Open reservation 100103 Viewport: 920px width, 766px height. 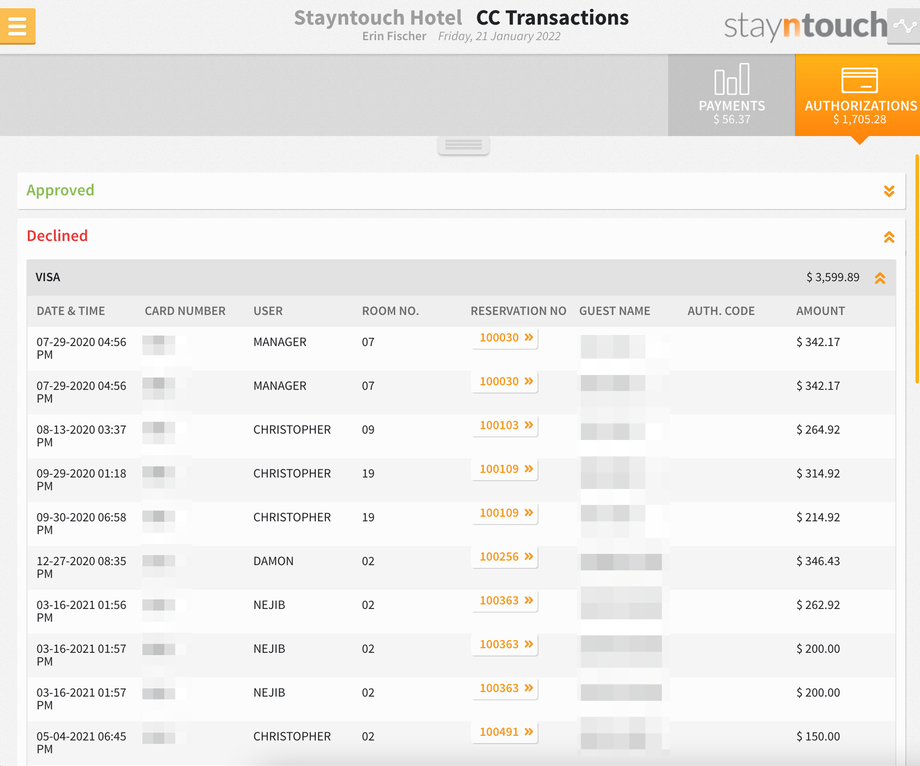(506, 426)
